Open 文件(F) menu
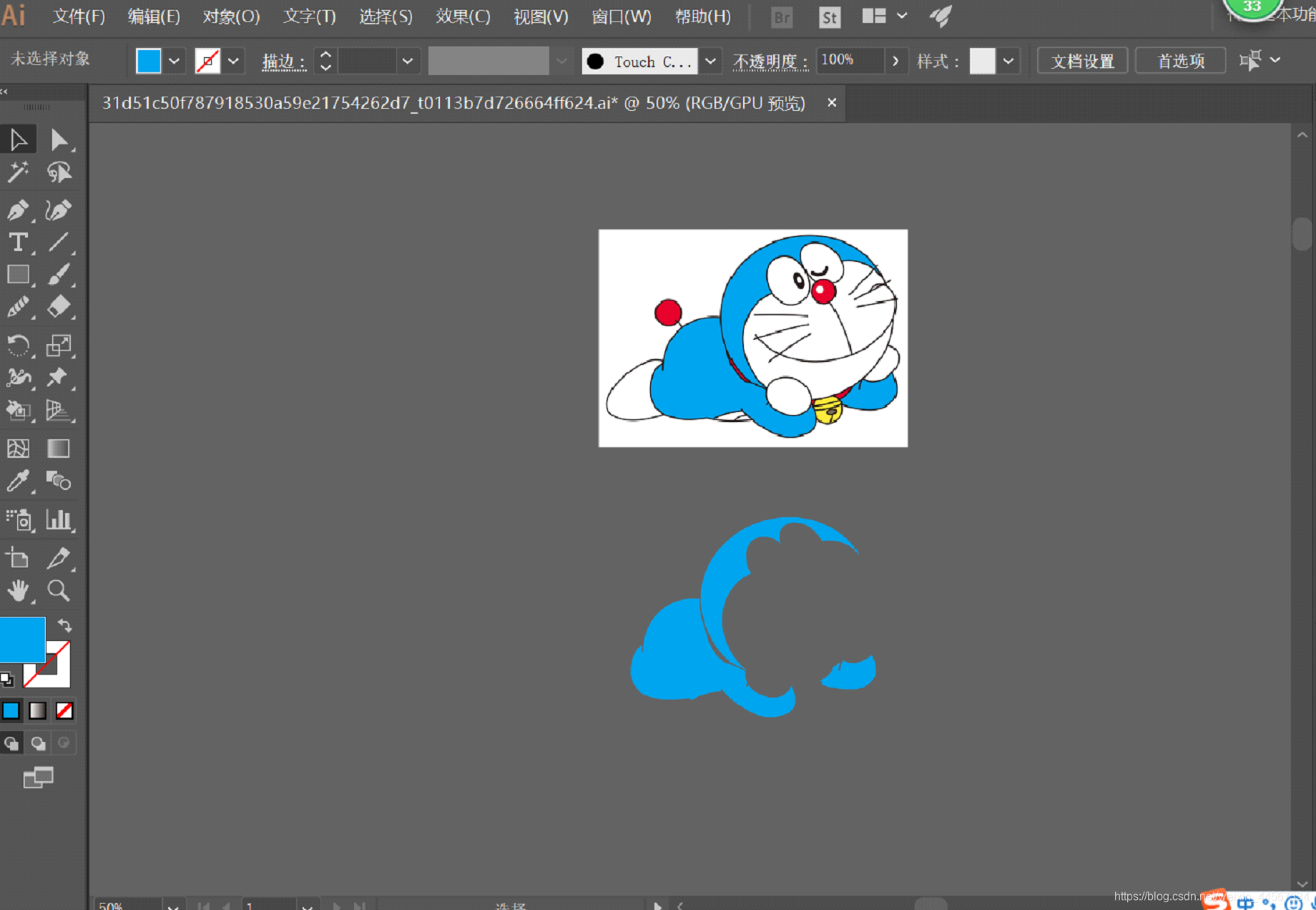 coord(79,16)
